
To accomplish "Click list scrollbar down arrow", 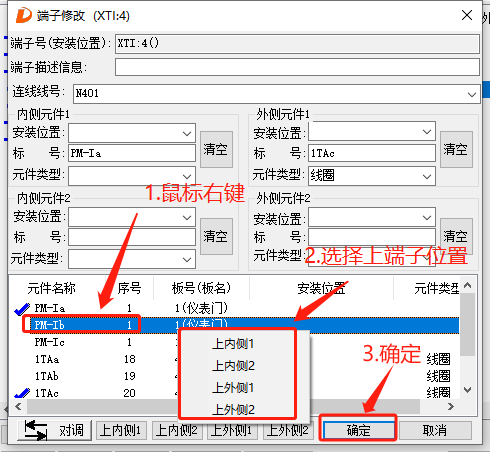I will click(x=467, y=390).
